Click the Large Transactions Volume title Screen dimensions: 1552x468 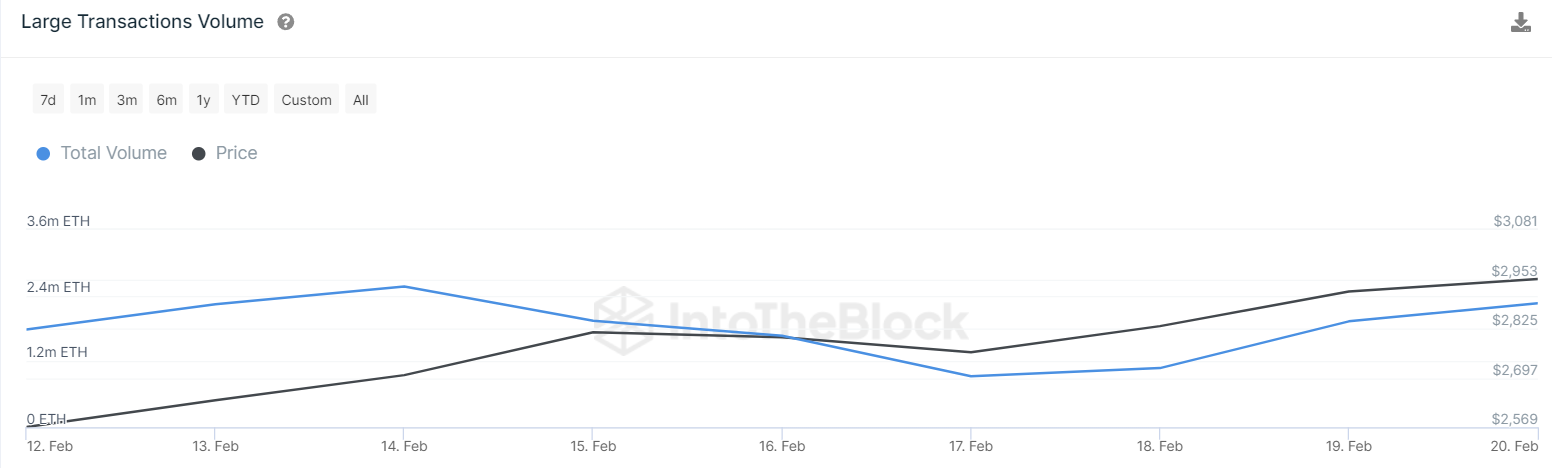pos(142,22)
